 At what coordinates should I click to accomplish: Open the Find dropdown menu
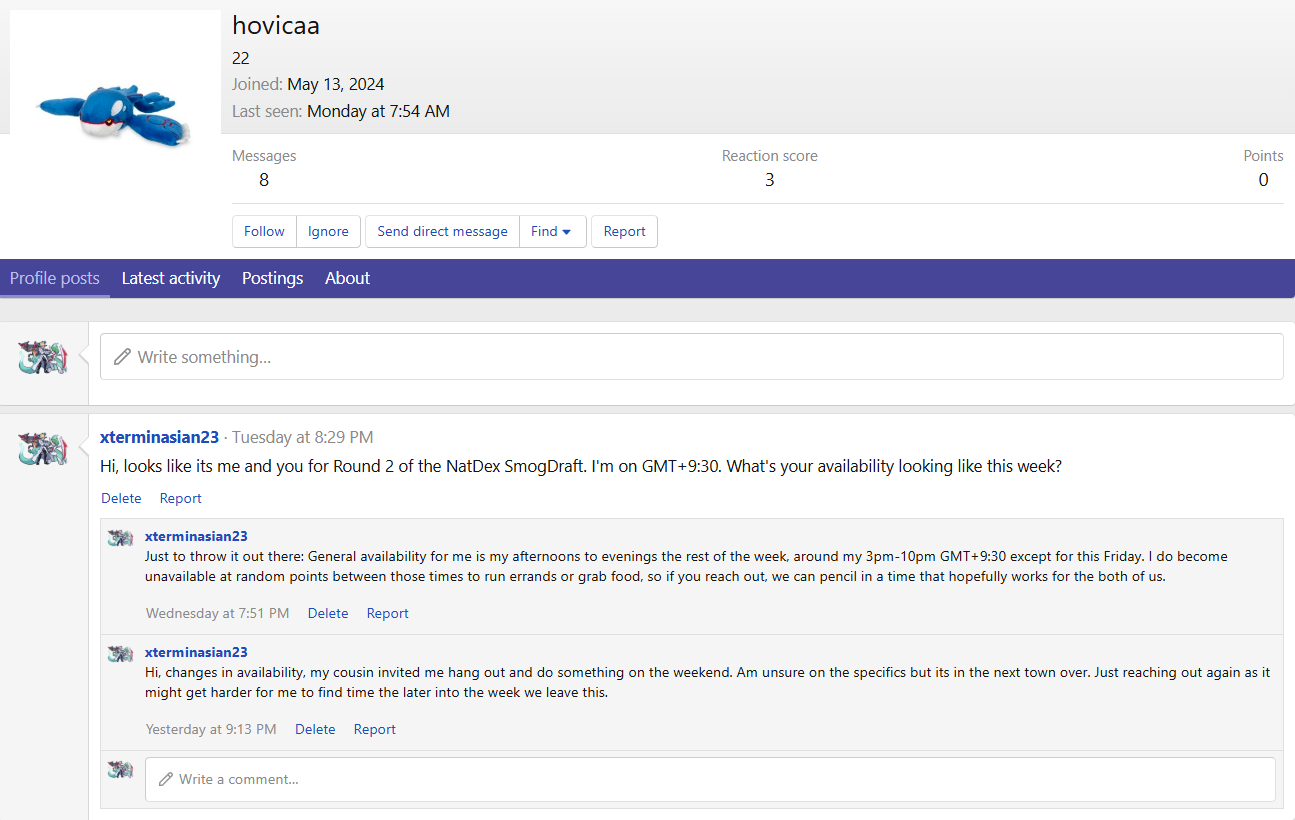pyautogui.click(x=552, y=231)
